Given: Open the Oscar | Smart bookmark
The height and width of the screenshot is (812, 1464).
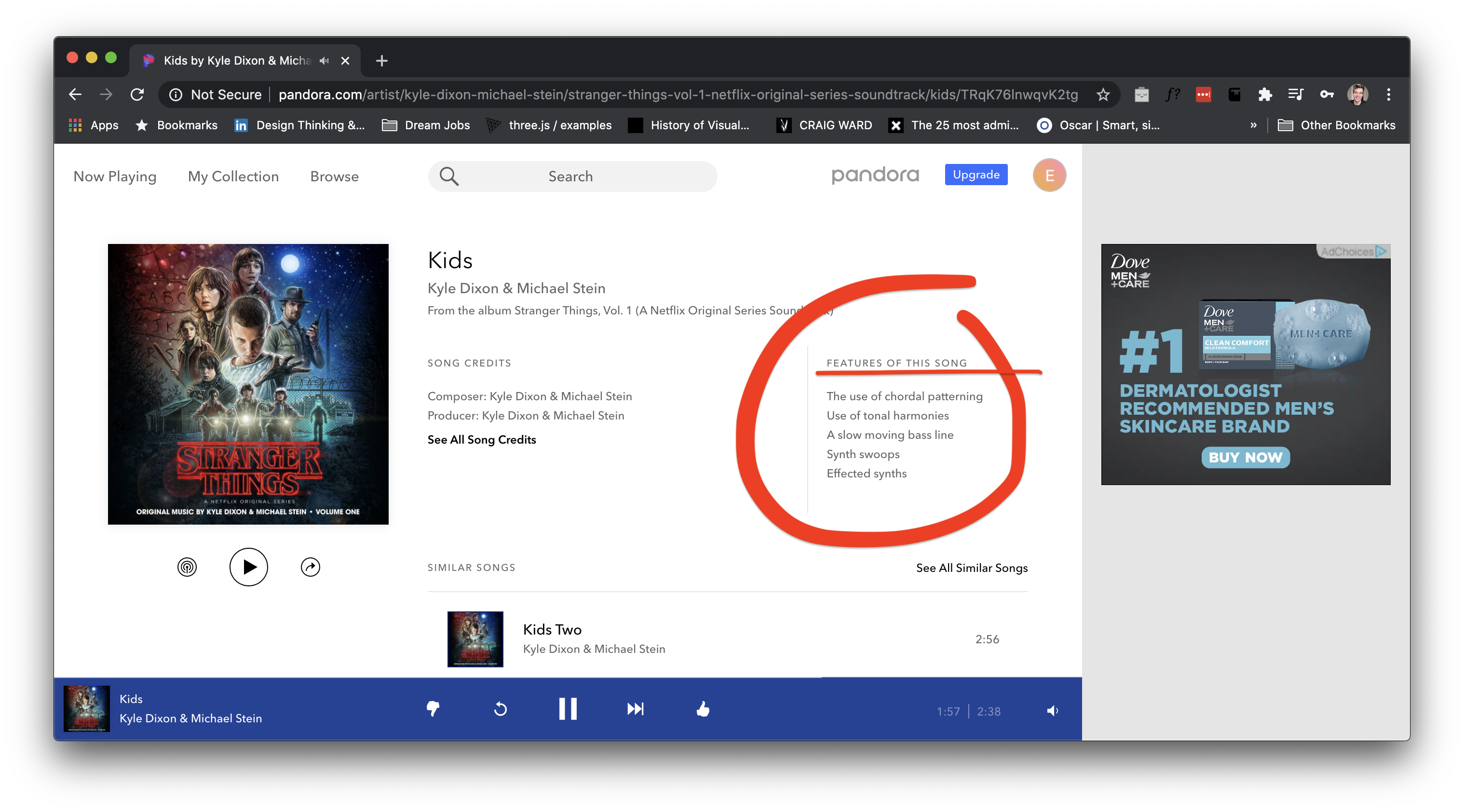Looking at the screenshot, I should pyautogui.click(x=1098, y=125).
